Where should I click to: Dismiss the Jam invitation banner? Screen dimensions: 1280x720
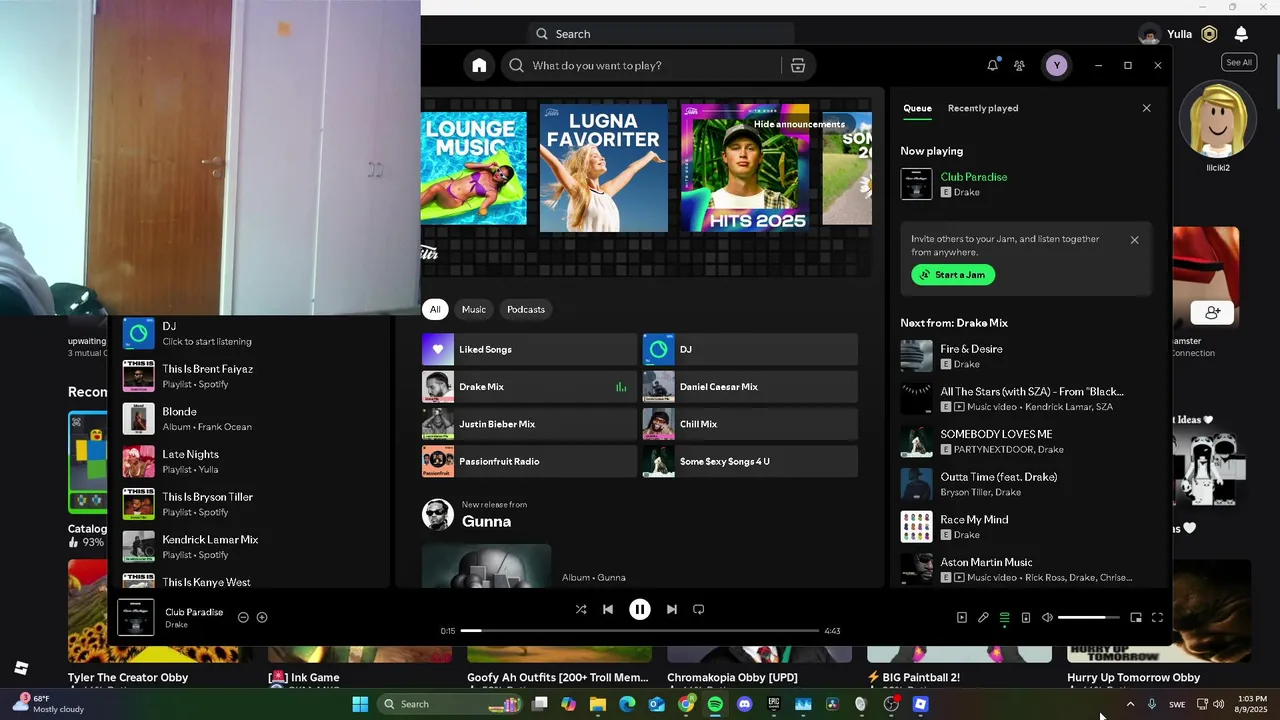(1134, 240)
